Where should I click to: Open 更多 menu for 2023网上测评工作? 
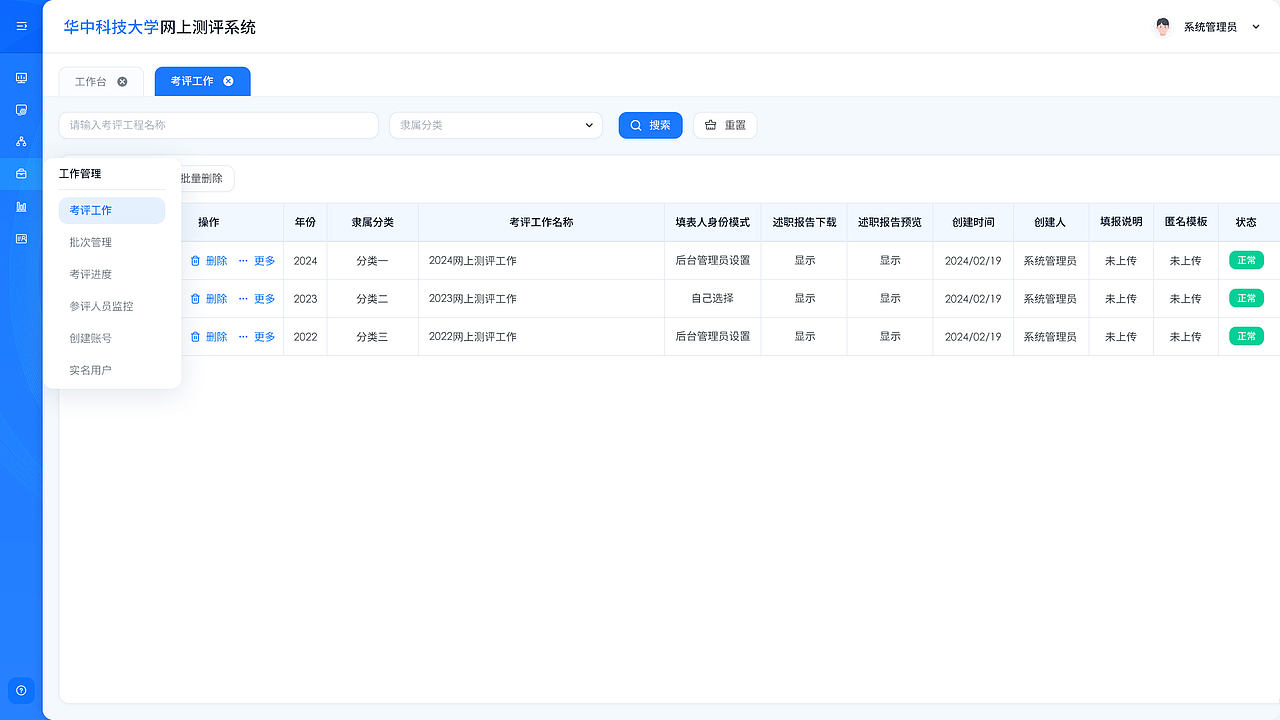point(257,299)
